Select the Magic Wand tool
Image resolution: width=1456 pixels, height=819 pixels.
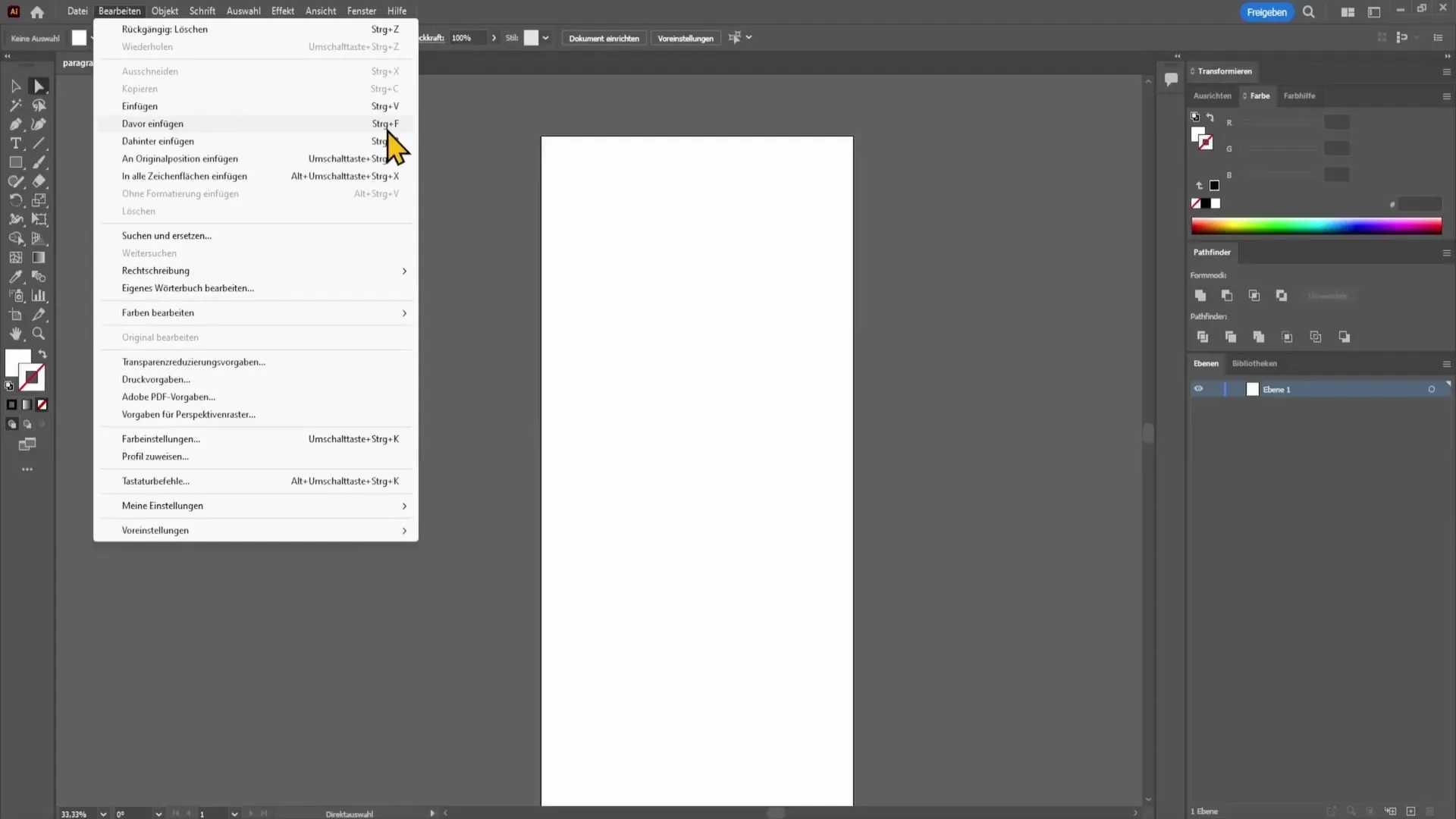[15, 105]
